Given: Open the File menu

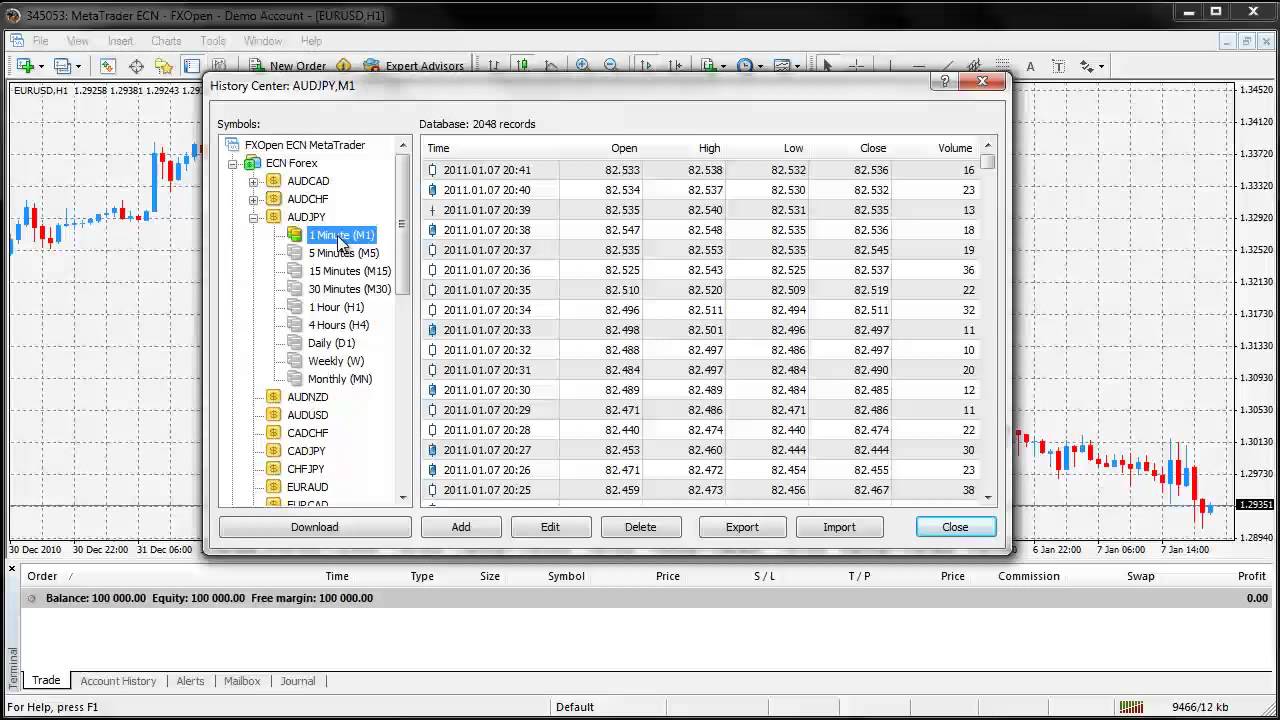Looking at the screenshot, I should pos(40,41).
